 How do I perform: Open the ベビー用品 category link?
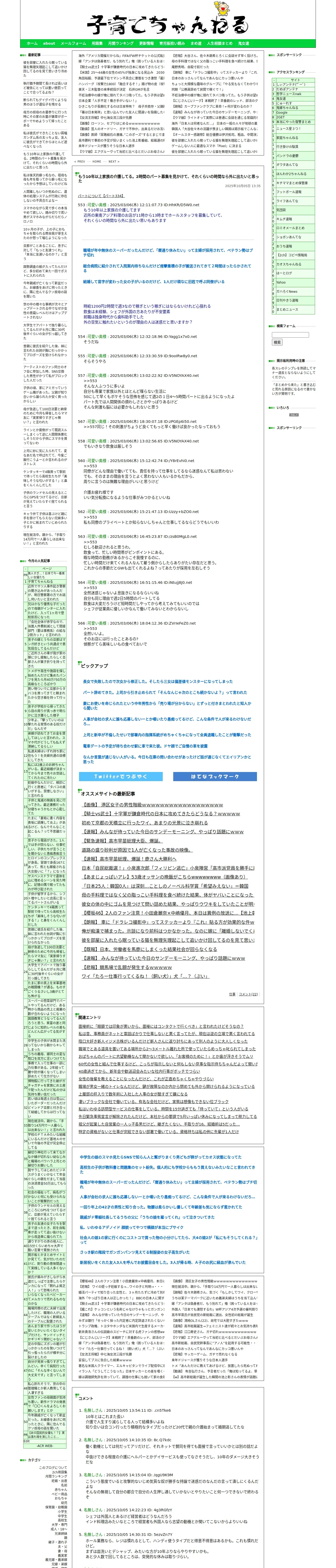[59, 1494]
